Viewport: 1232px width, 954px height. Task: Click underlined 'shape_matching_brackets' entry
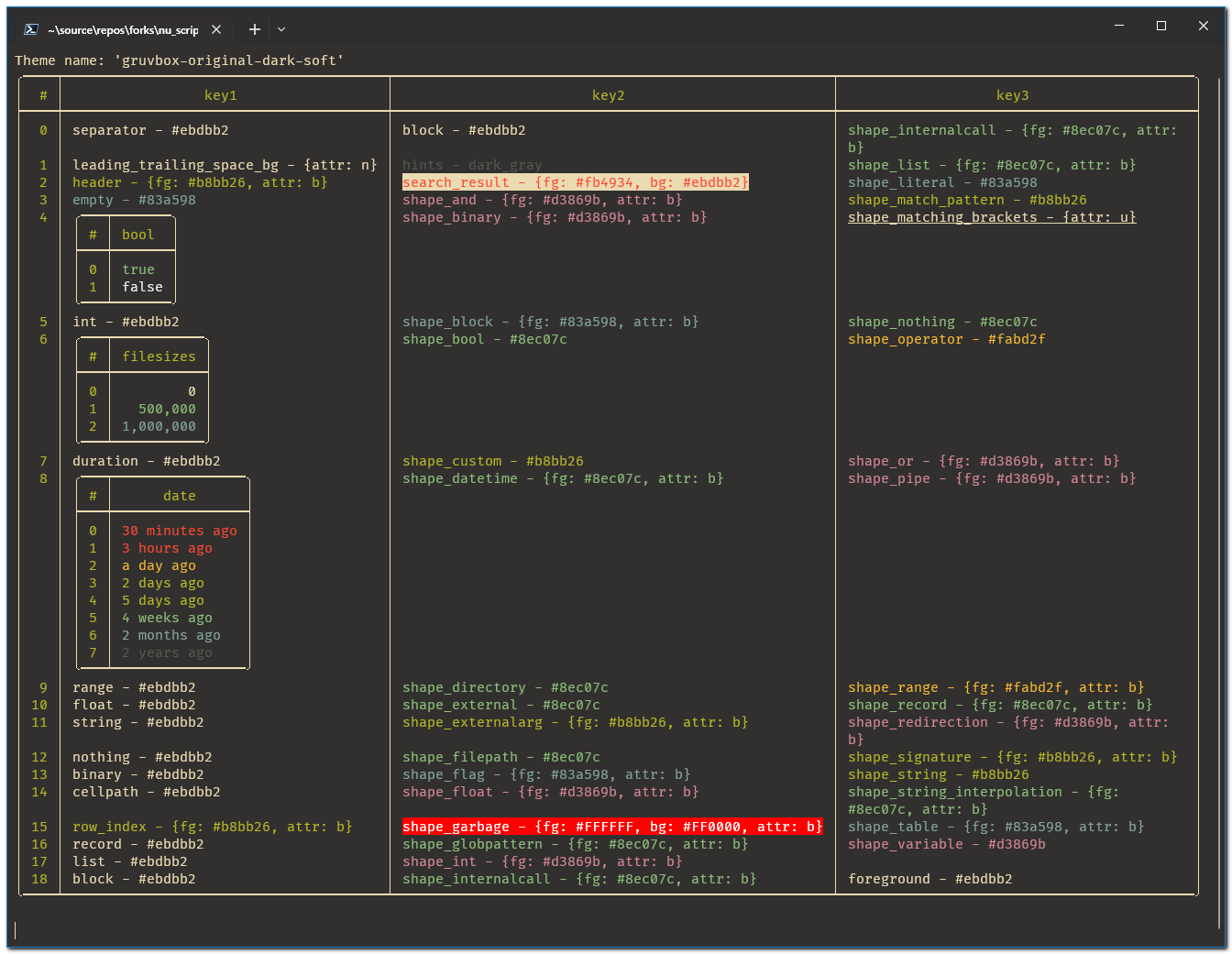click(992, 217)
